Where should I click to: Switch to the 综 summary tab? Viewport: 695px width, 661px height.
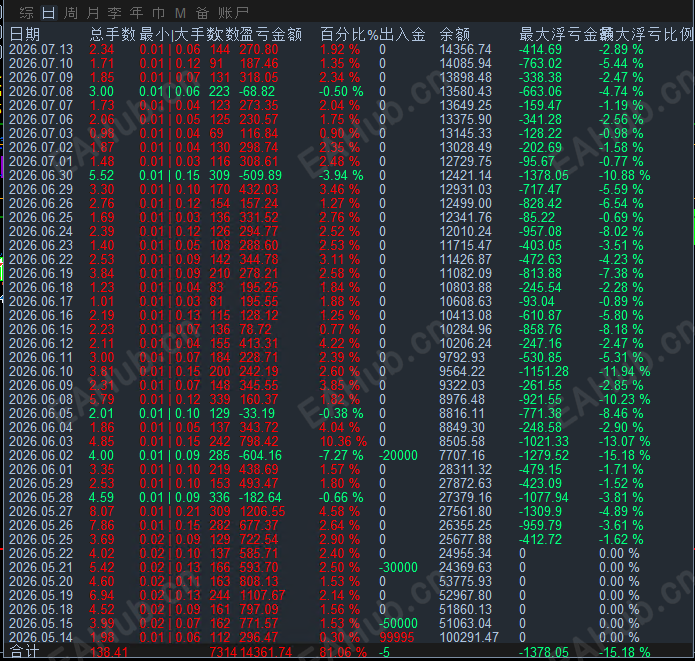(26, 13)
